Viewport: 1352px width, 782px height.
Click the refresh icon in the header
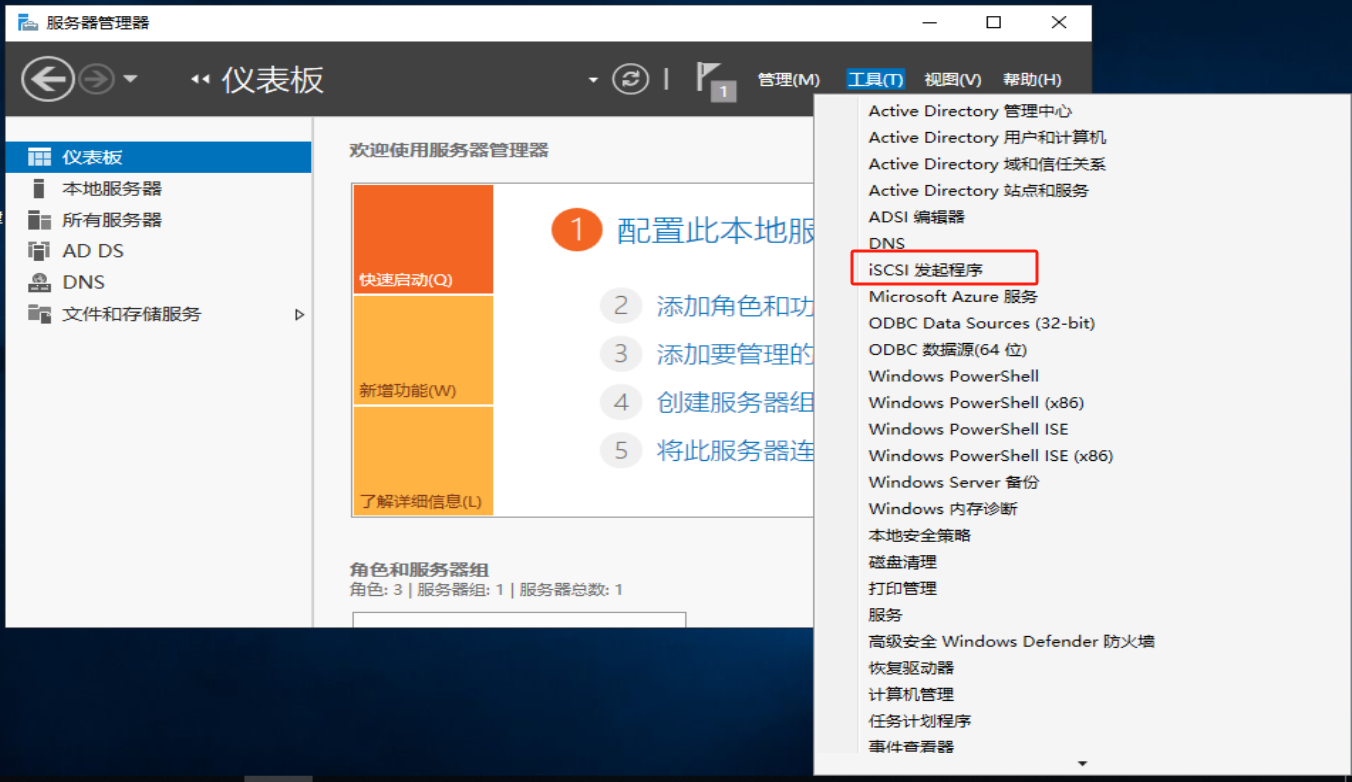[x=630, y=80]
